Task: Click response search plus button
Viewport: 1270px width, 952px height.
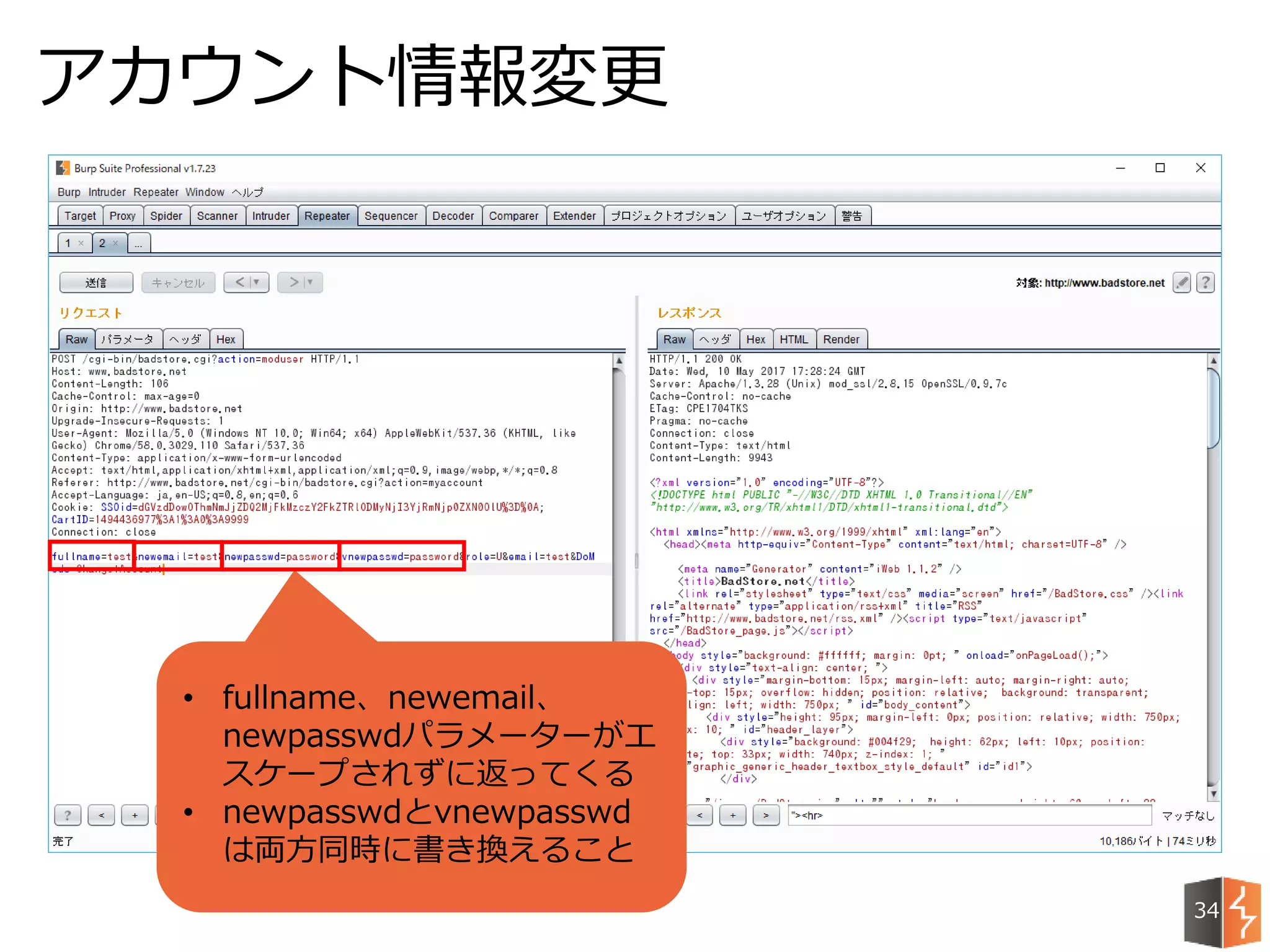Action: coord(733,815)
